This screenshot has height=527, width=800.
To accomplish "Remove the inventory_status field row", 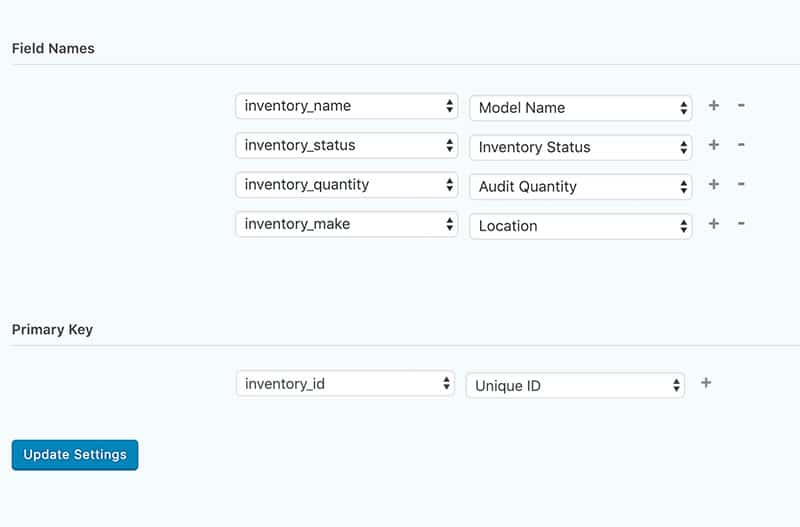I will tap(741, 145).
